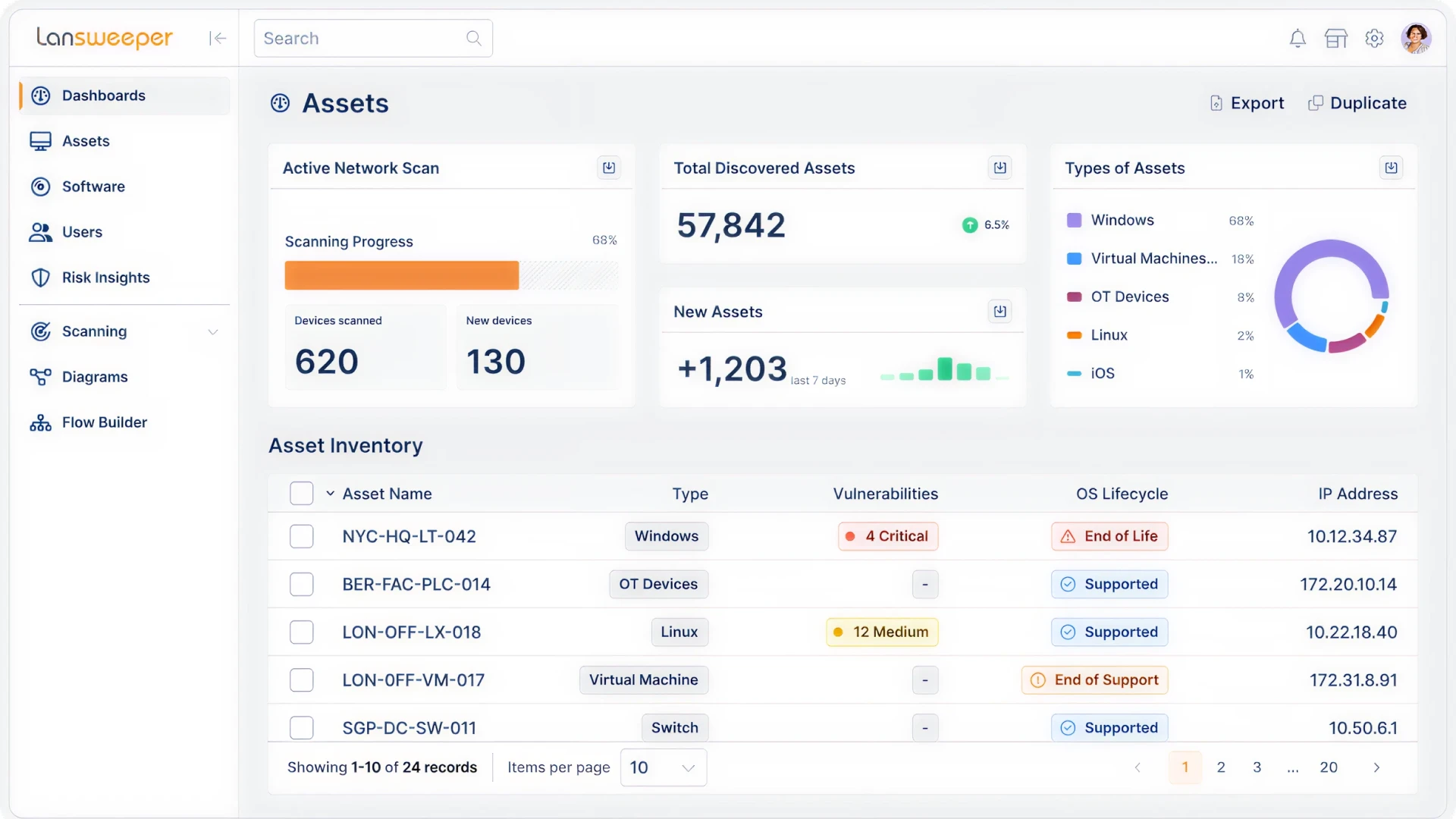Image resolution: width=1456 pixels, height=819 pixels.
Task: Expand the Scanning menu in the sidebar
Action: [212, 331]
